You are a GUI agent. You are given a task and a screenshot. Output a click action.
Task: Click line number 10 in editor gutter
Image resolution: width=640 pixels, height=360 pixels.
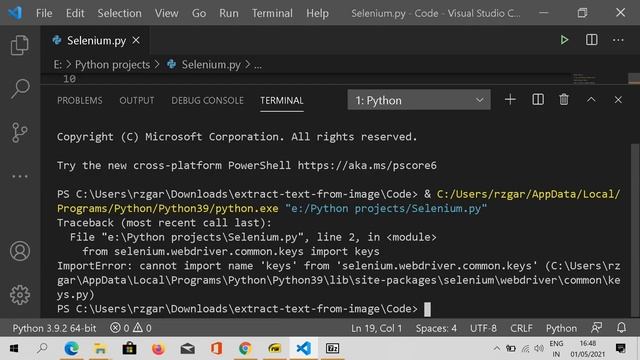click(x=69, y=78)
